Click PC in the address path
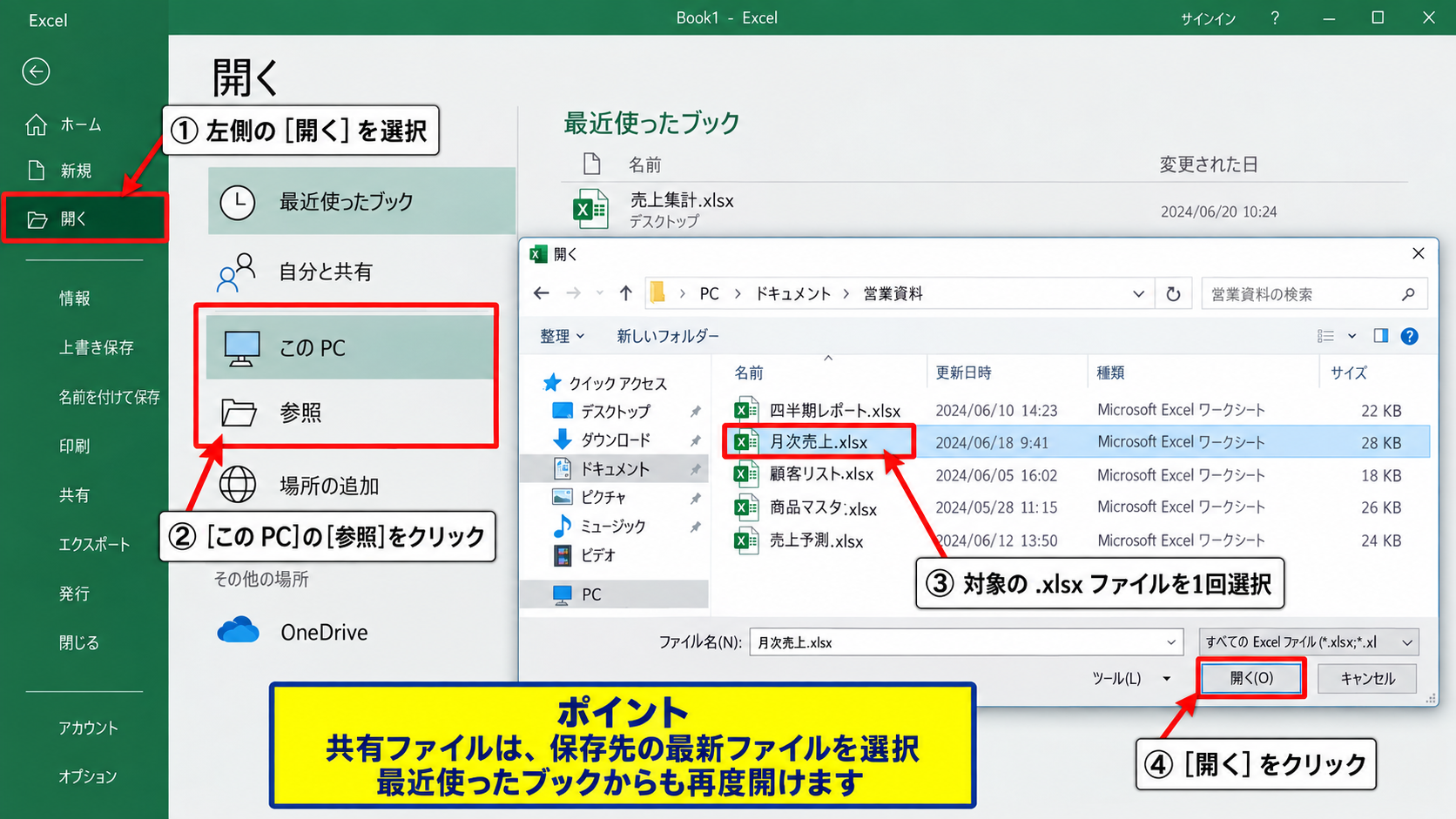The height and width of the screenshot is (819, 1456). tap(710, 294)
